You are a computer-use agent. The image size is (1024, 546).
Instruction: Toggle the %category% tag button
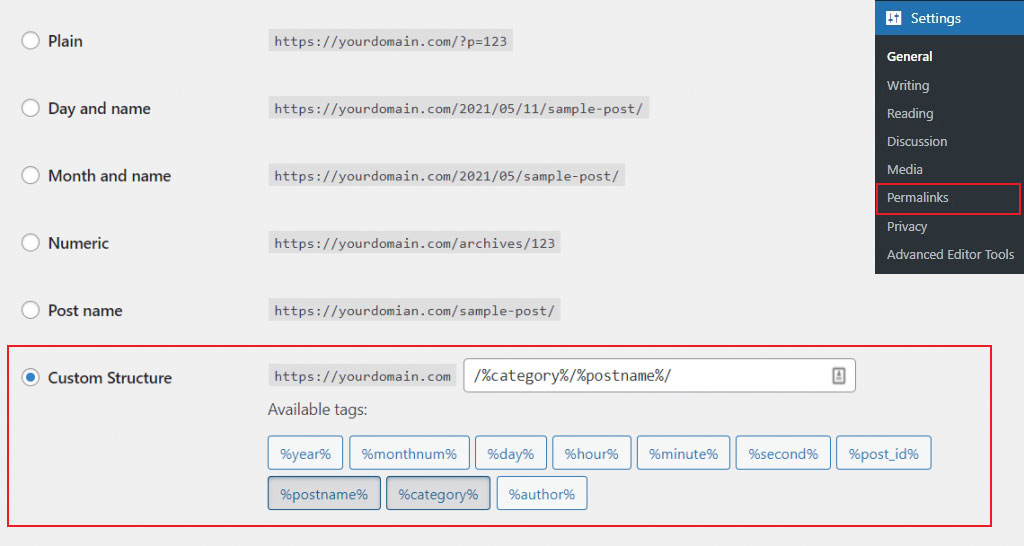pos(438,494)
